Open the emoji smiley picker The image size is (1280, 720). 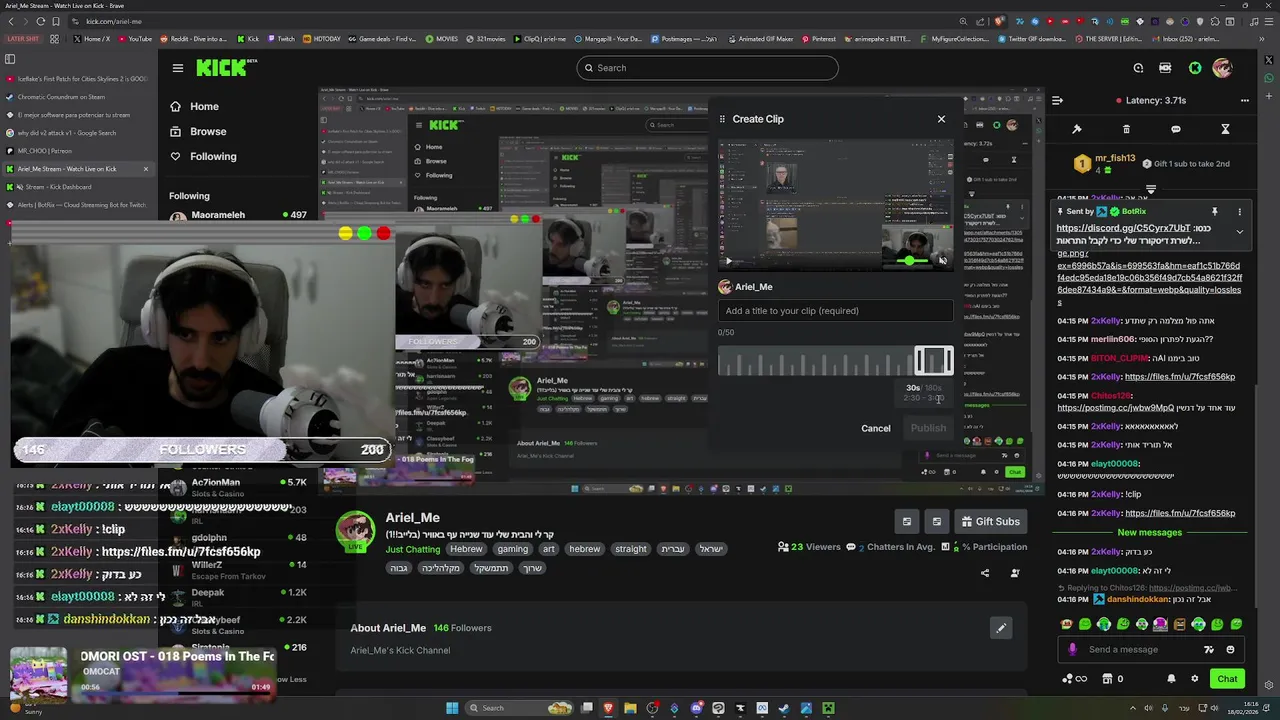coord(1230,650)
